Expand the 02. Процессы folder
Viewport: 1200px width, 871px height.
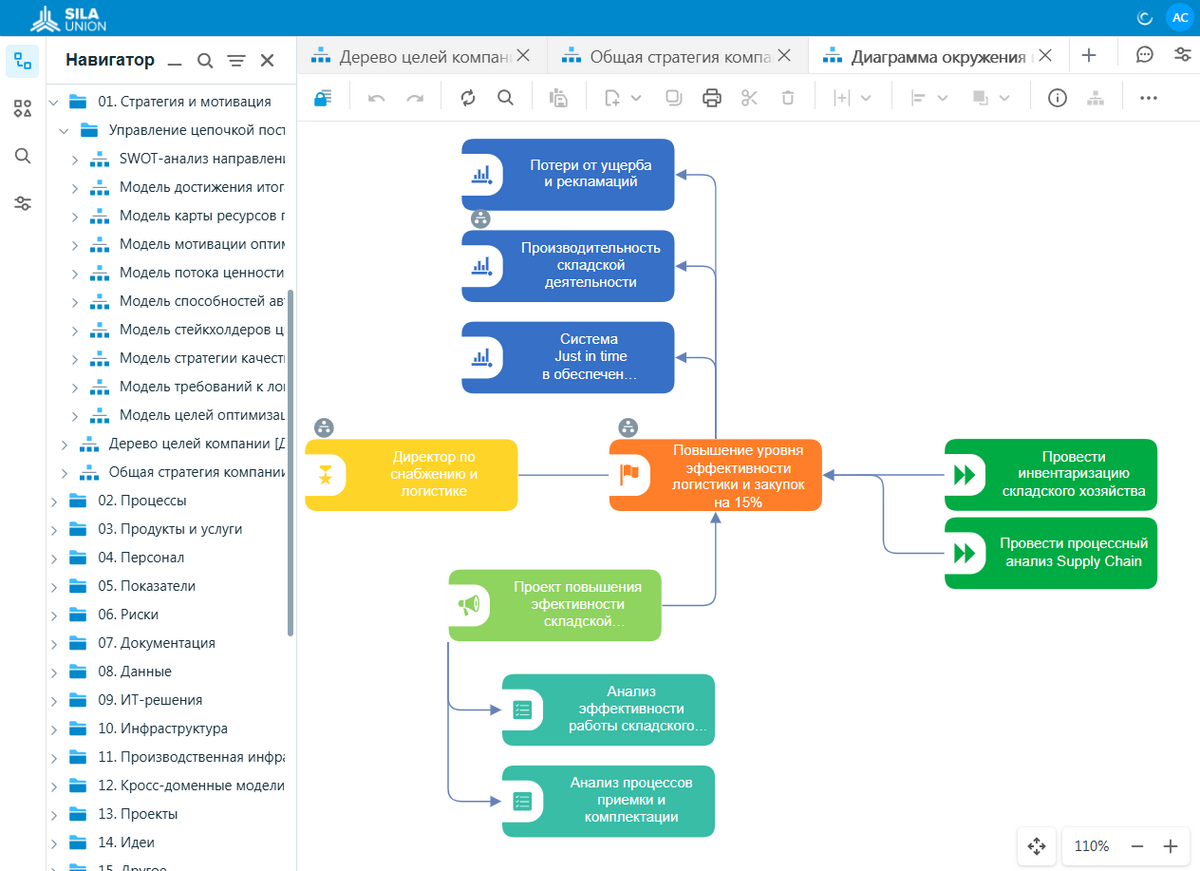click(x=54, y=501)
